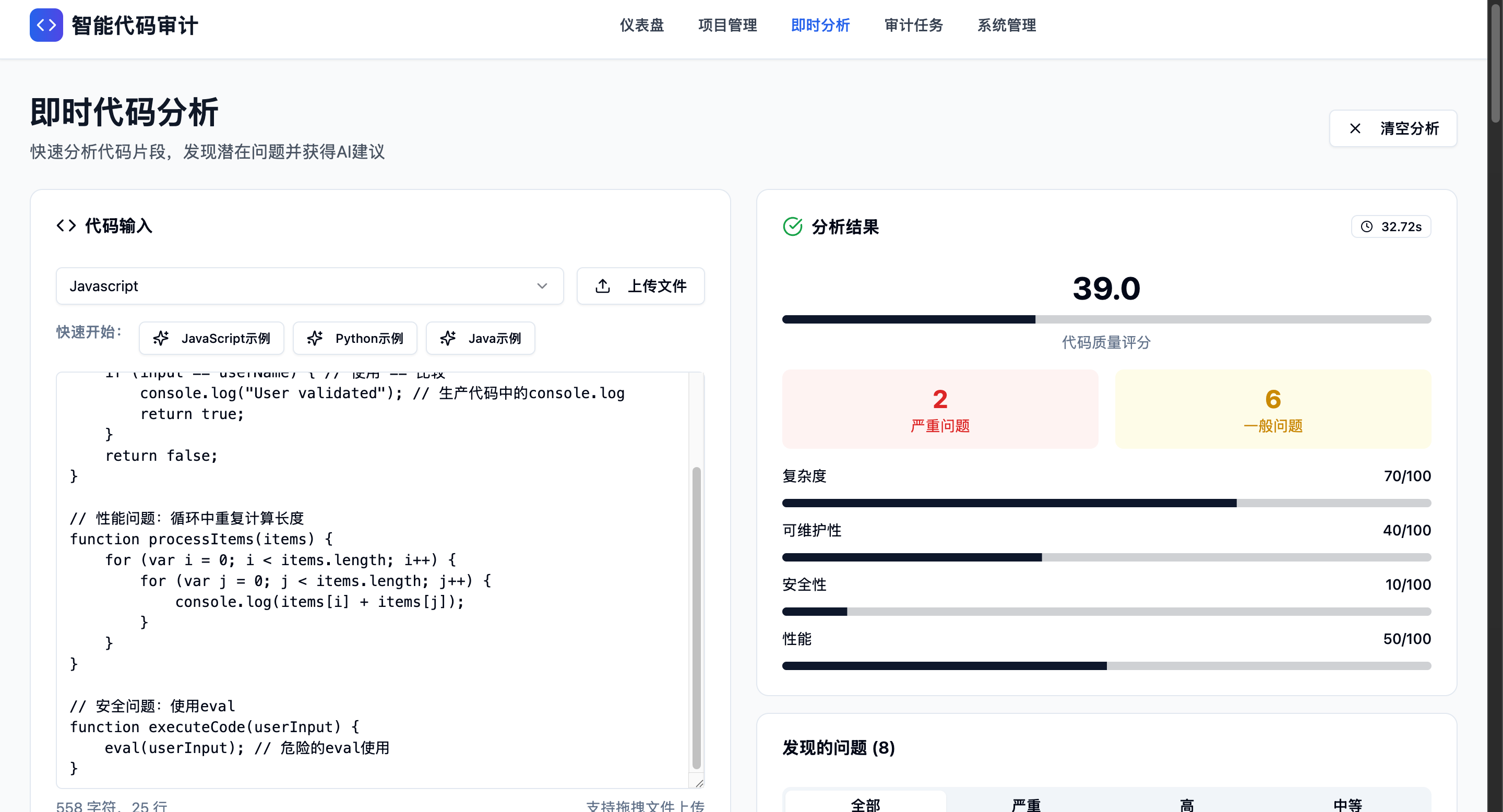
Task: Click the 上传文件 button
Action: tap(640, 286)
